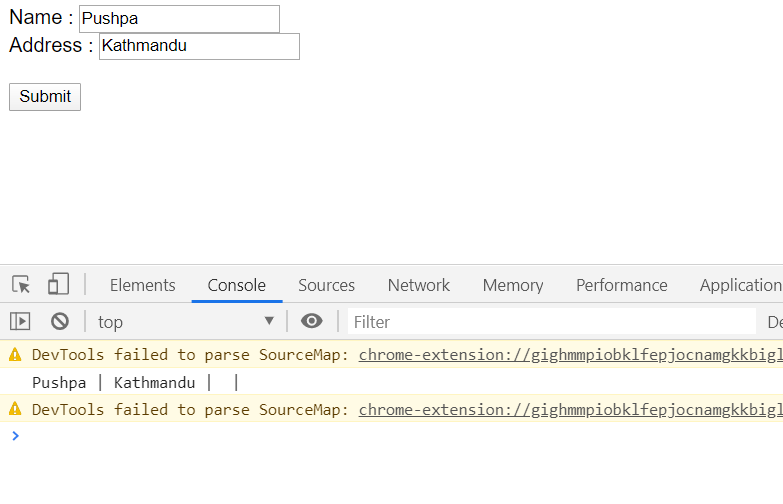Switch to the Application tab
783x504 pixels.
[x=741, y=285]
